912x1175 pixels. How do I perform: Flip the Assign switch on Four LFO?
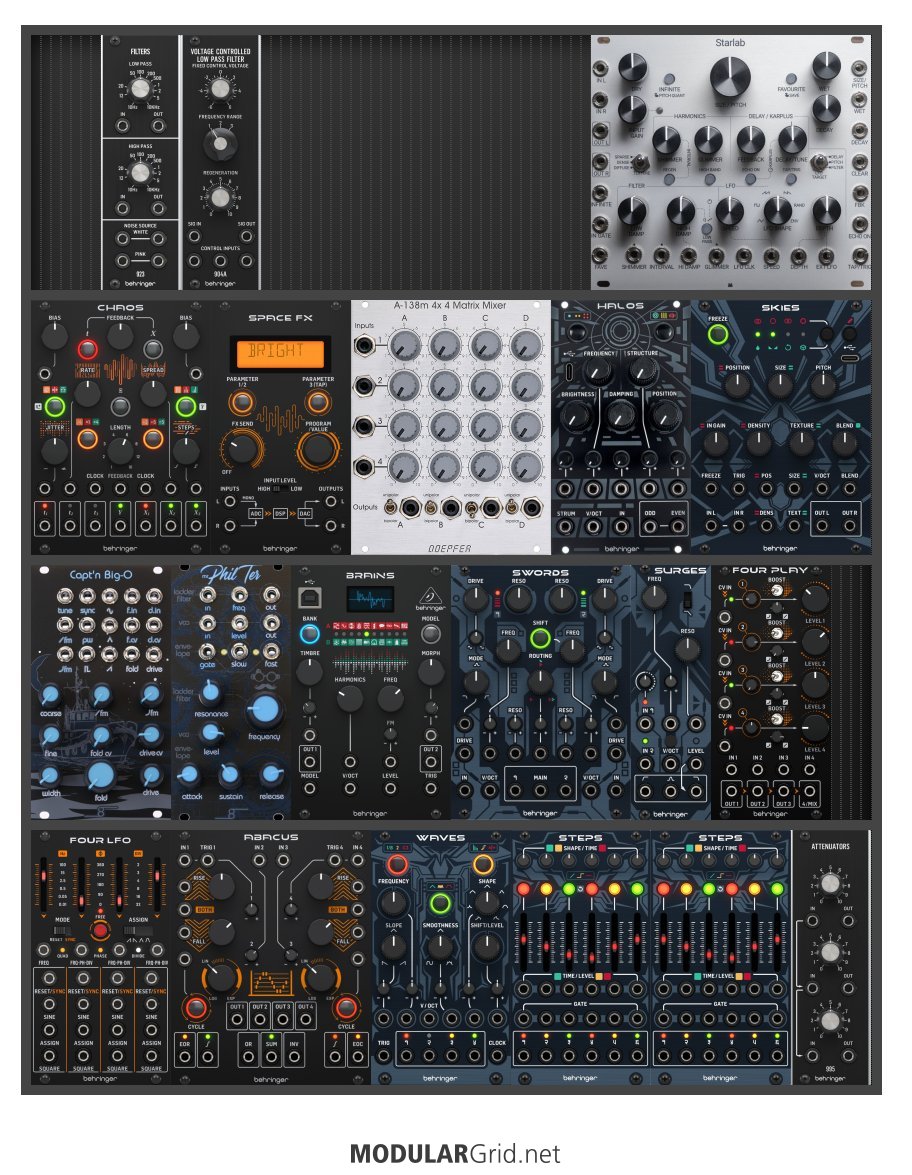(x=138, y=931)
